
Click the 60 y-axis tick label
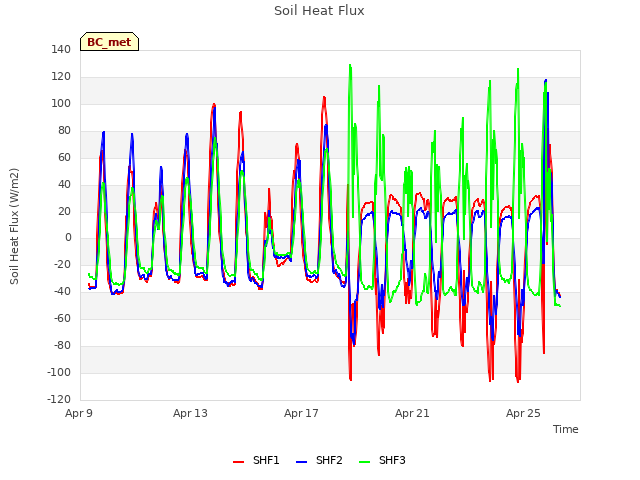click(64, 157)
